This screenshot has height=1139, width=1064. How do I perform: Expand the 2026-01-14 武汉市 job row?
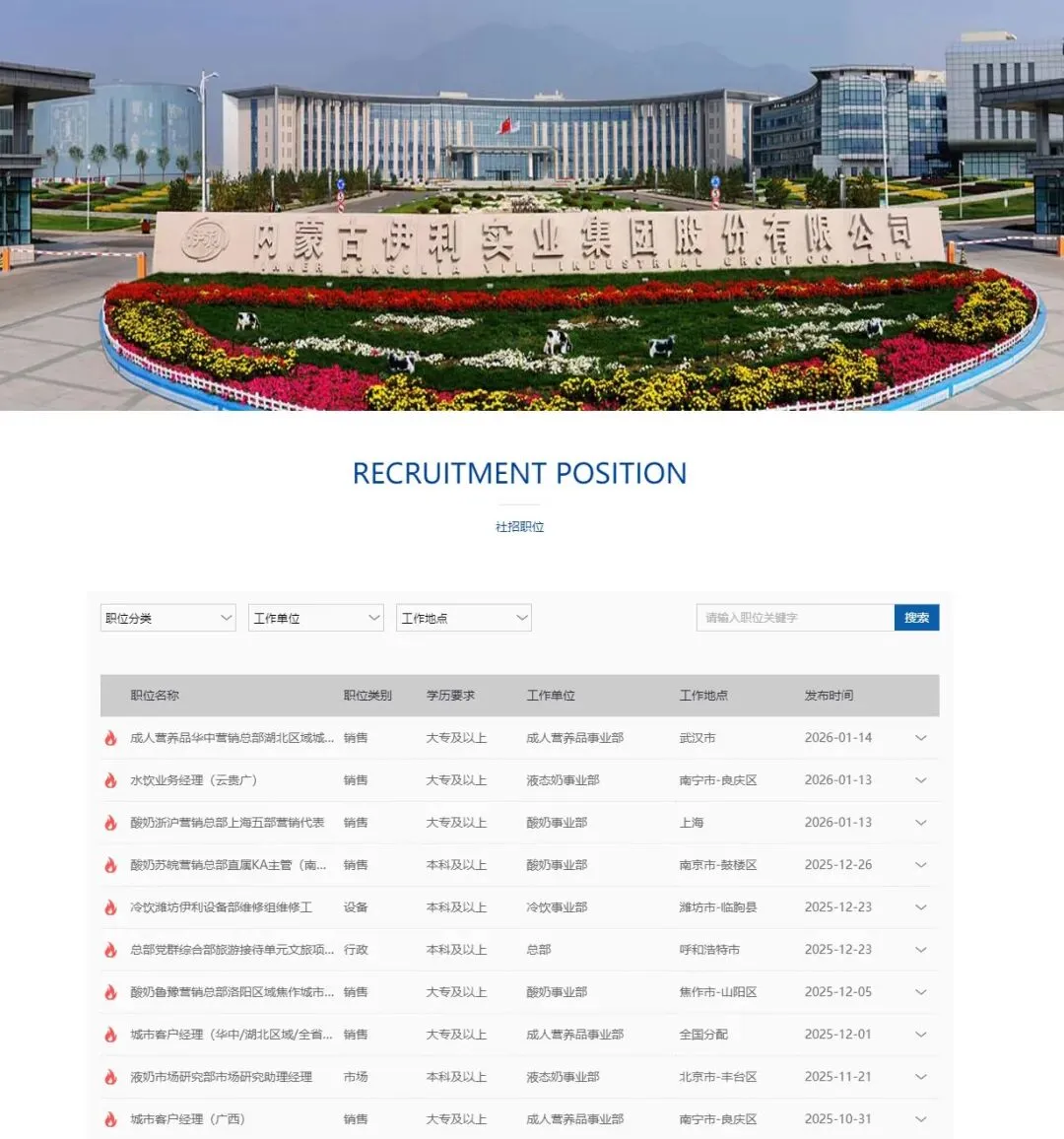pyautogui.click(x=921, y=738)
